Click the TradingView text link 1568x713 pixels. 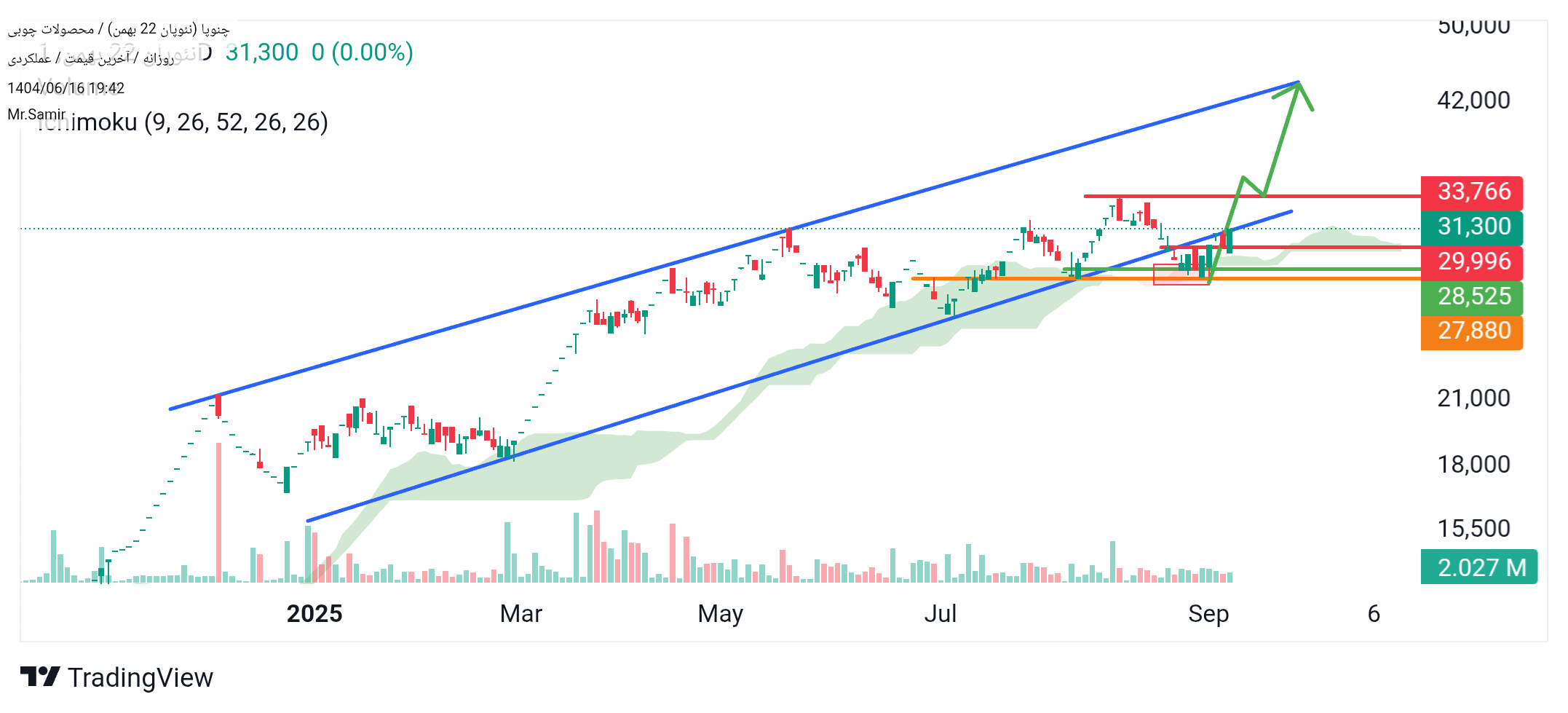[140, 678]
